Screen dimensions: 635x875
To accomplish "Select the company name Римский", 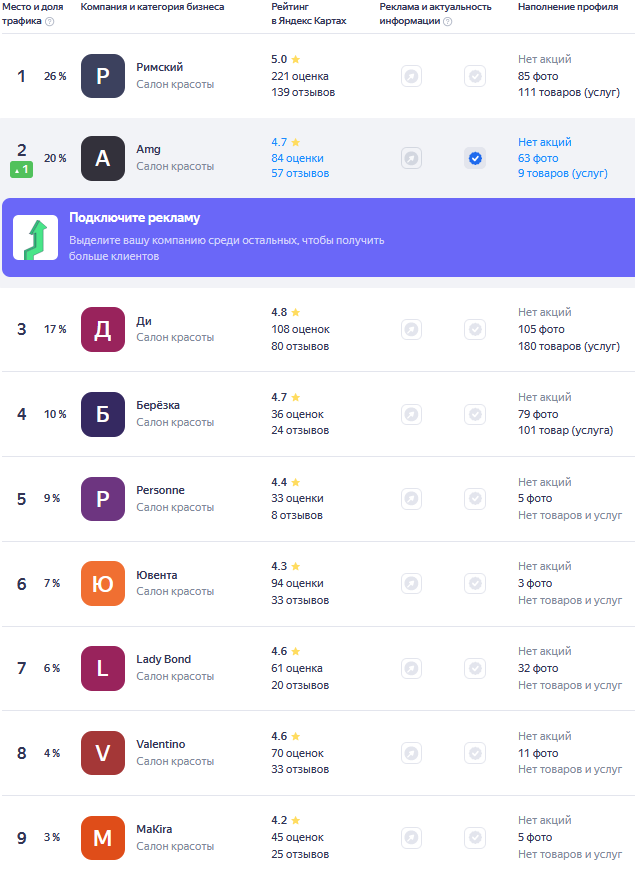I will 160,67.
